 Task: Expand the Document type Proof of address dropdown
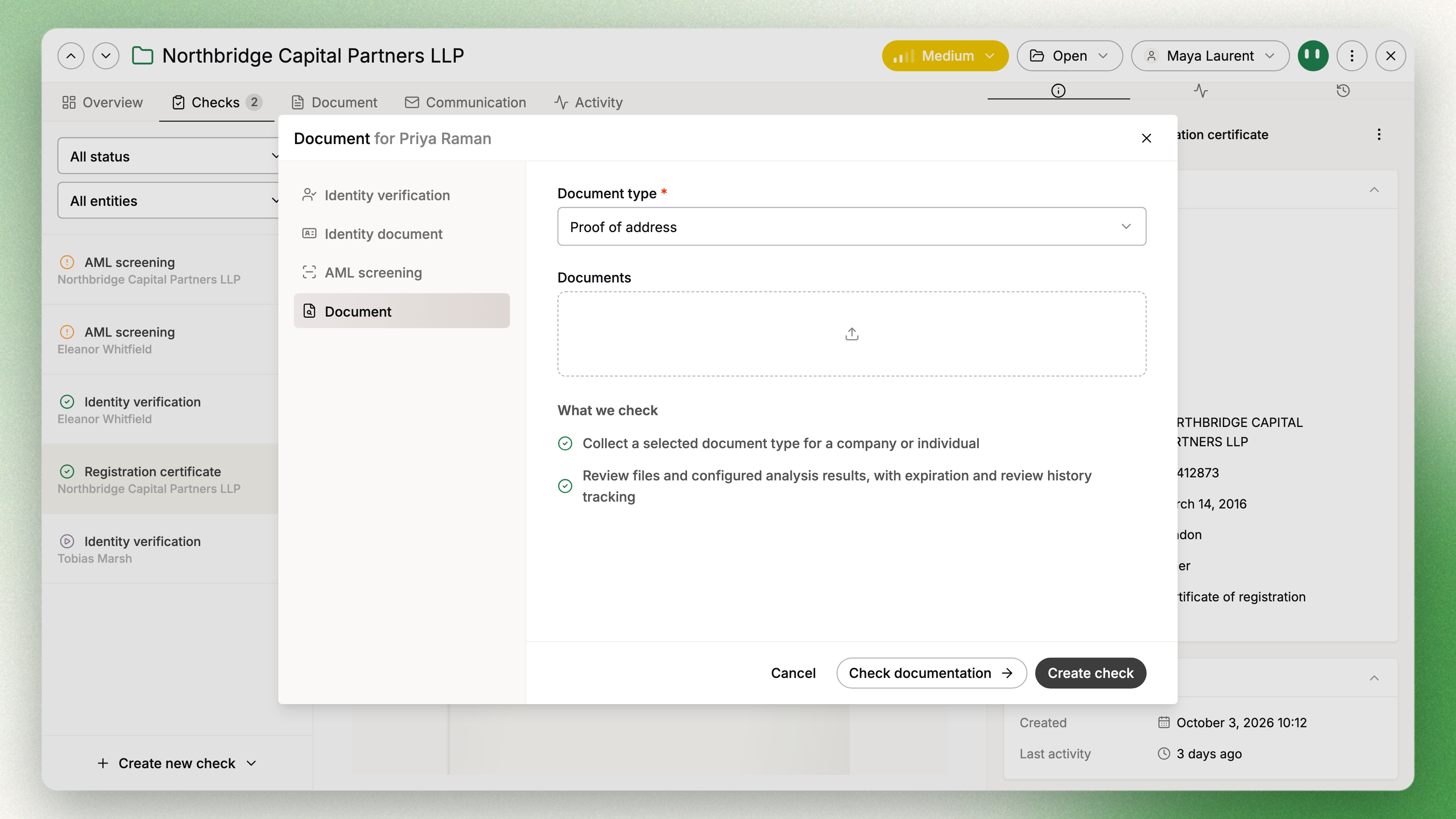click(x=852, y=227)
